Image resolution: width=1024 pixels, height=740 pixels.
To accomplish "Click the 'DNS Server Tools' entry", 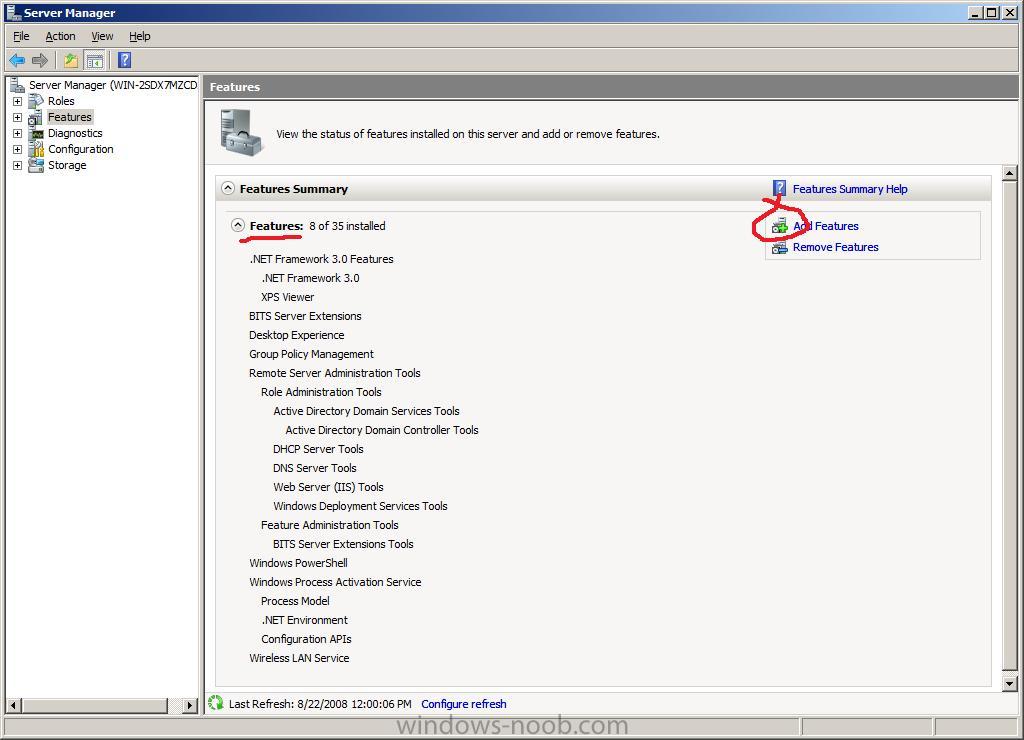I will point(315,468).
